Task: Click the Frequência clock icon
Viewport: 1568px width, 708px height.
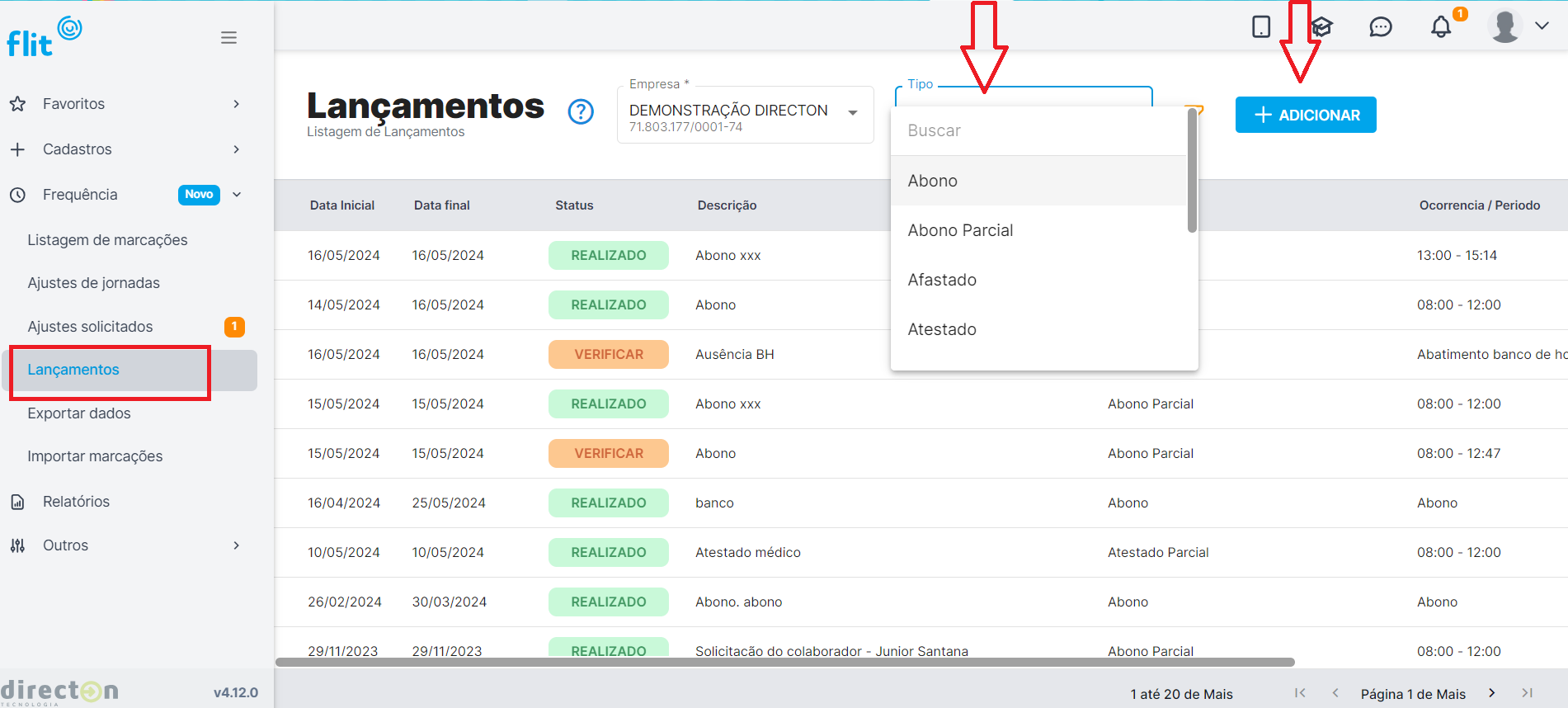Action: coord(17,195)
